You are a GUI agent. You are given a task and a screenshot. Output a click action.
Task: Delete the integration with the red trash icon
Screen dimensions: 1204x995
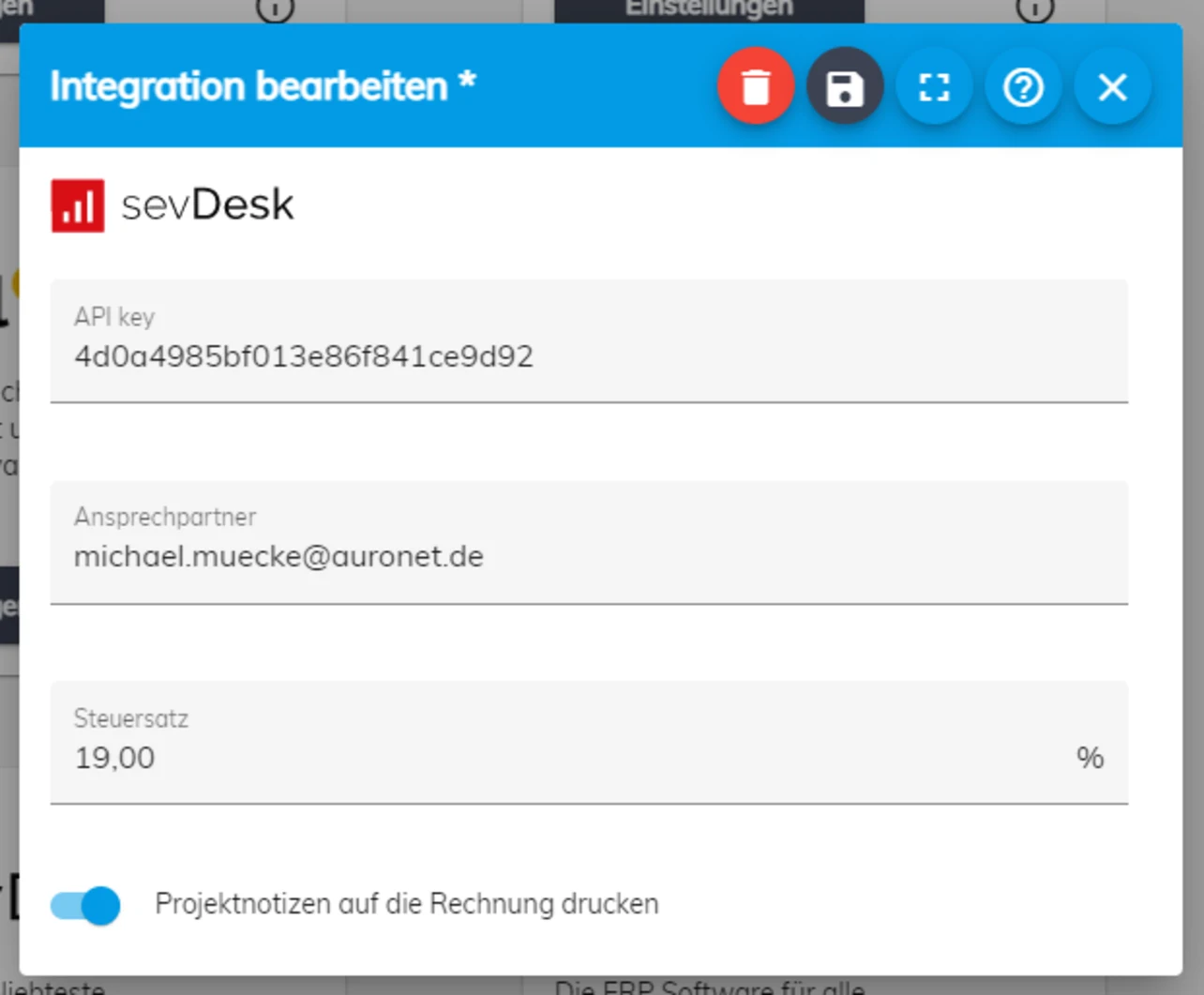756,87
